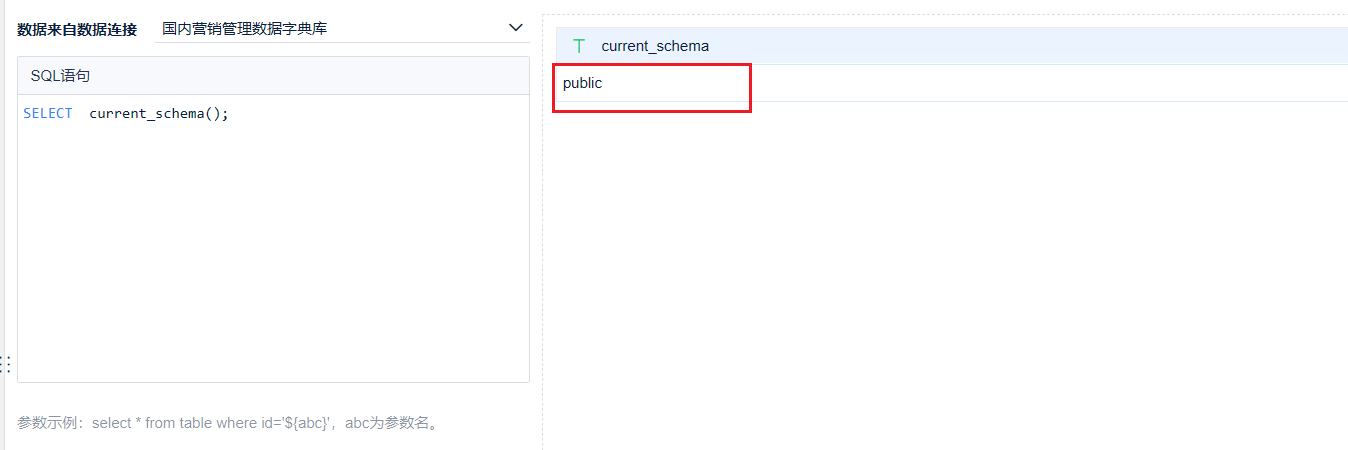Click the empty row space right of public
Image resolution: width=1348 pixels, height=450 pixels.
[x=1050, y=83]
